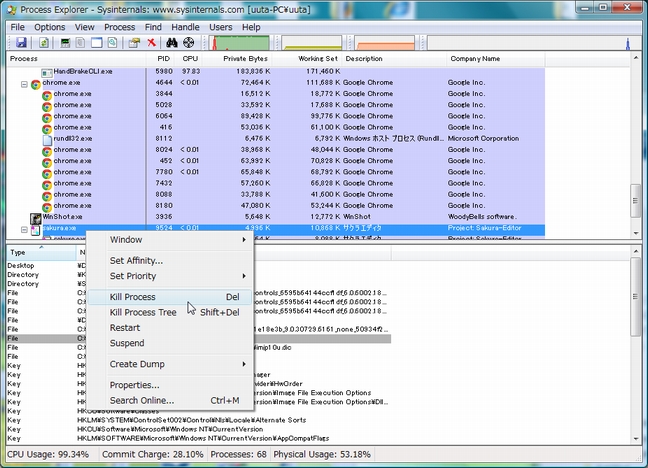
Task: Click the green CPU usage history graph
Action: point(240,43)
